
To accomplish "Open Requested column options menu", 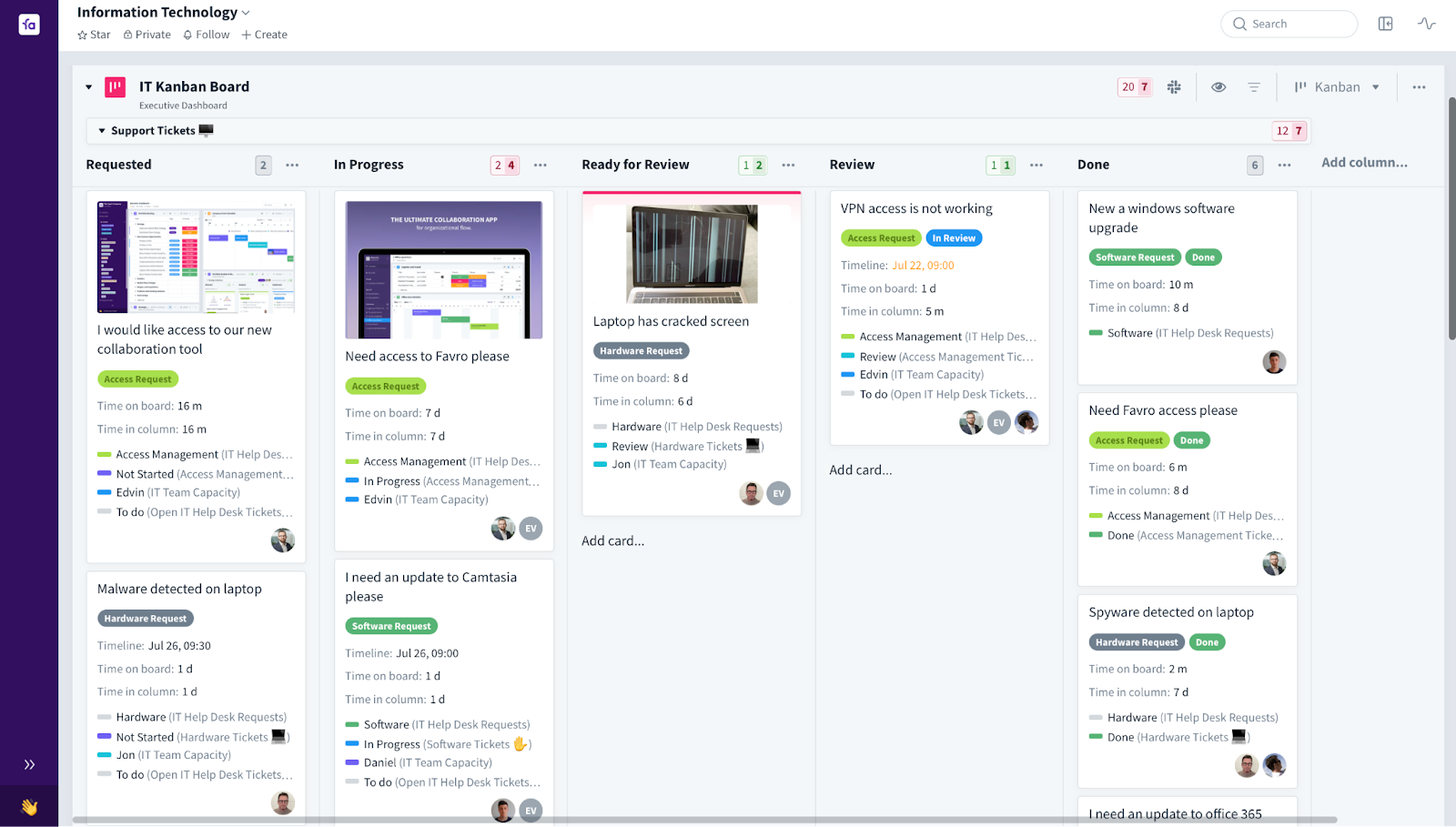I will (292, 165).
